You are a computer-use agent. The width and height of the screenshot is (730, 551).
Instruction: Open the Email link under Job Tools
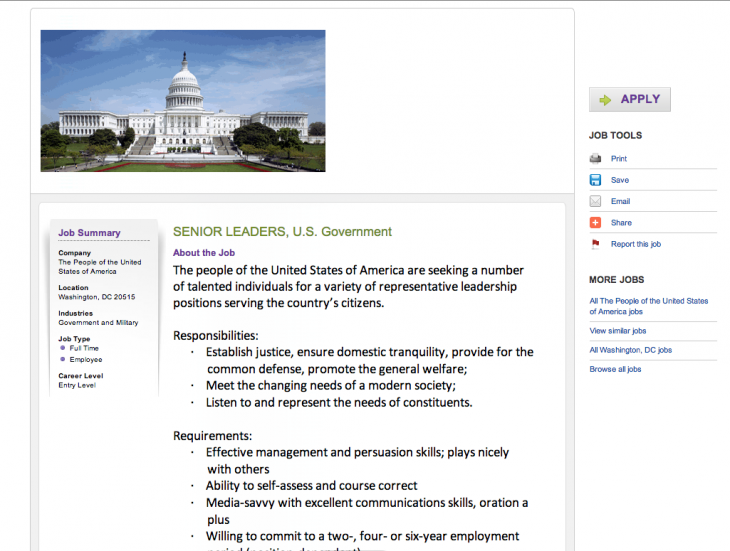pyautogui.click(x=621, y=201)
